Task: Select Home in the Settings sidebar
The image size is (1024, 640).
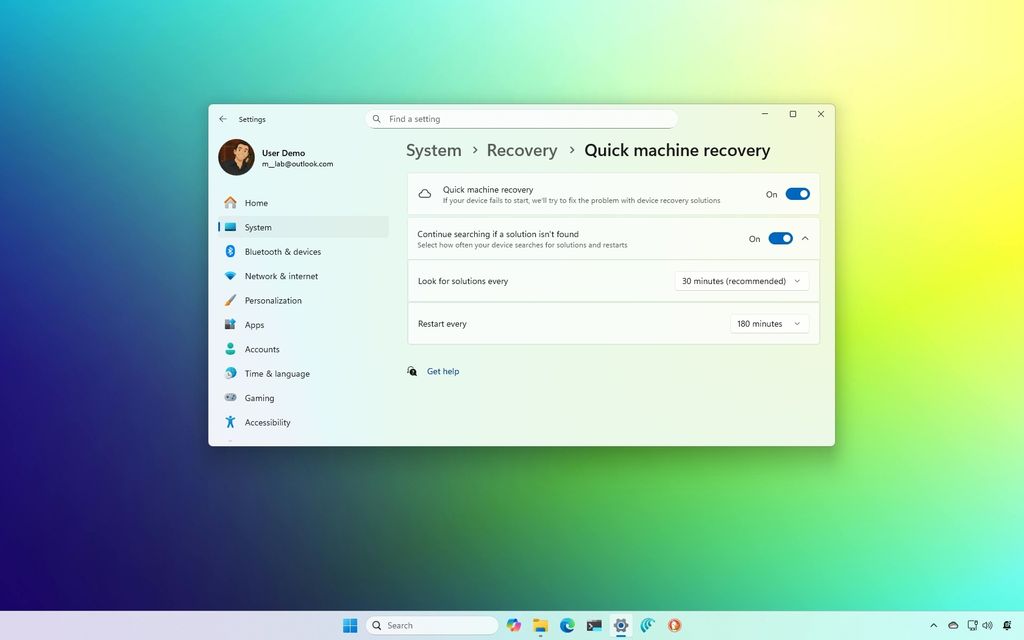Action: [x=256, y=202]
